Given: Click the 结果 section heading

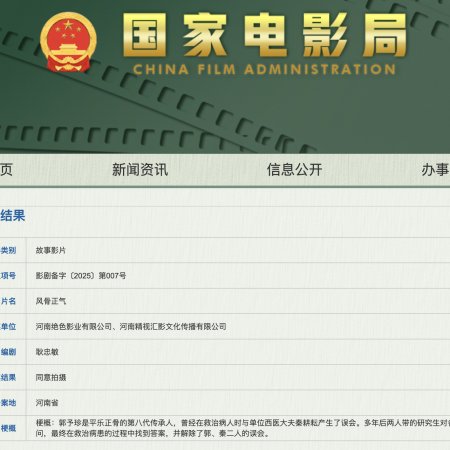Looking at the screenshot, I should (x=13, y=215).
